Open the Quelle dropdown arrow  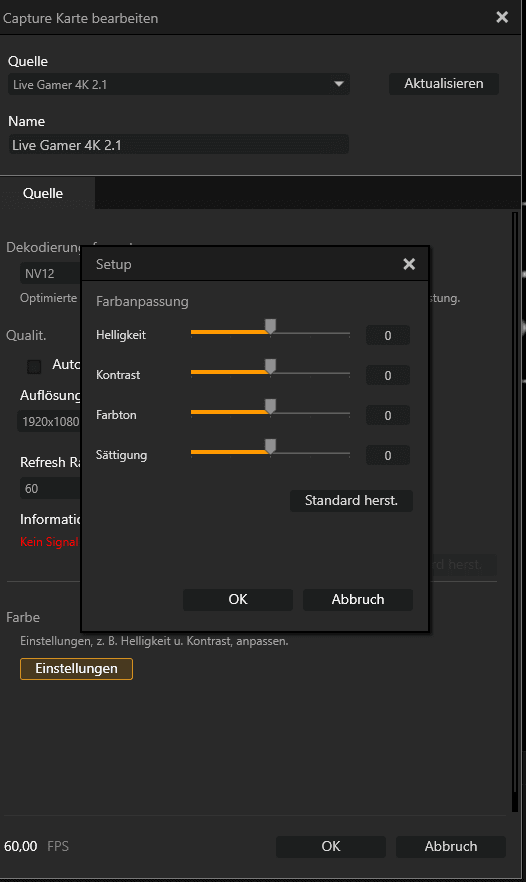(x=339, y=84)
